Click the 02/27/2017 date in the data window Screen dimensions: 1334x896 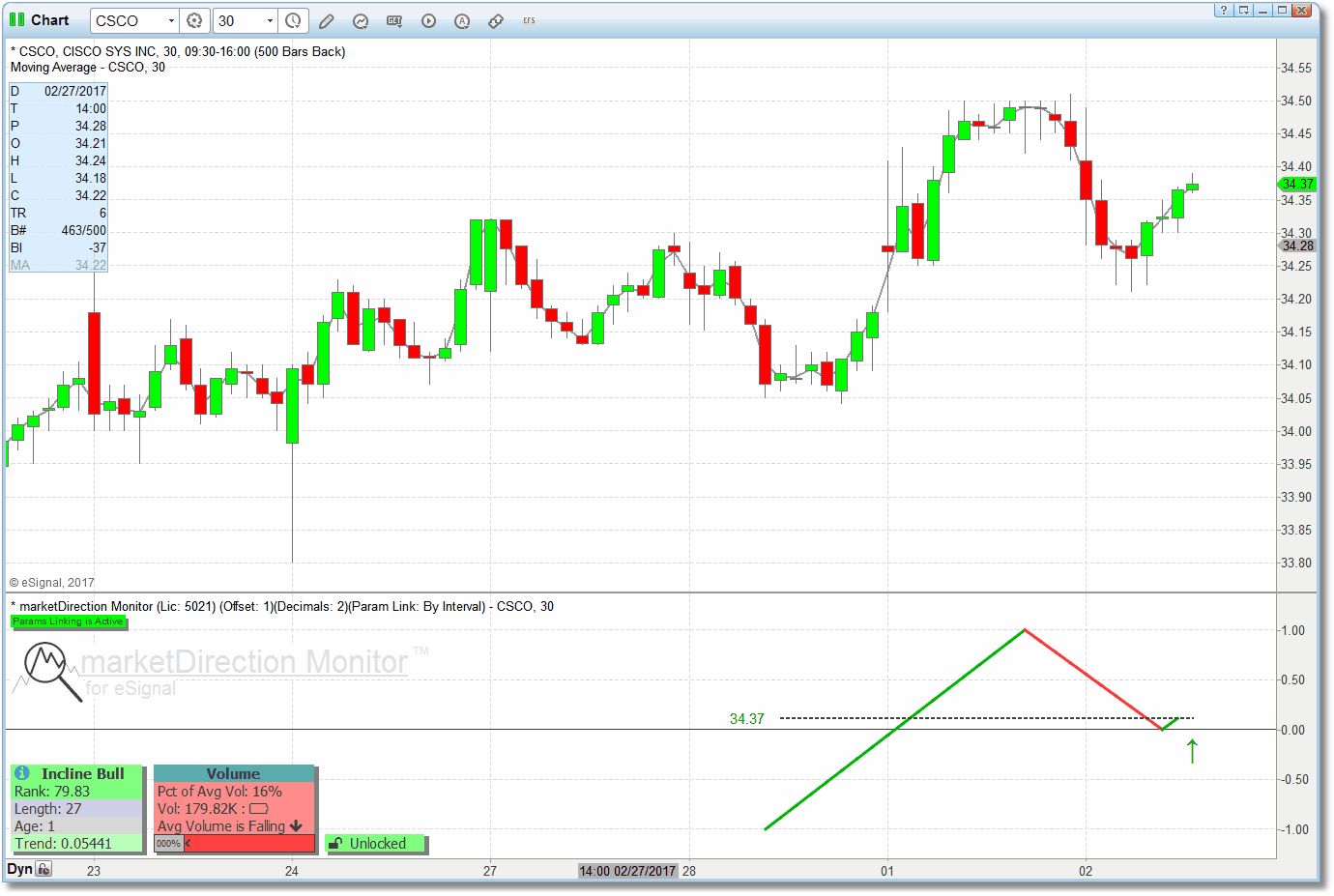(x=75, y=91)
